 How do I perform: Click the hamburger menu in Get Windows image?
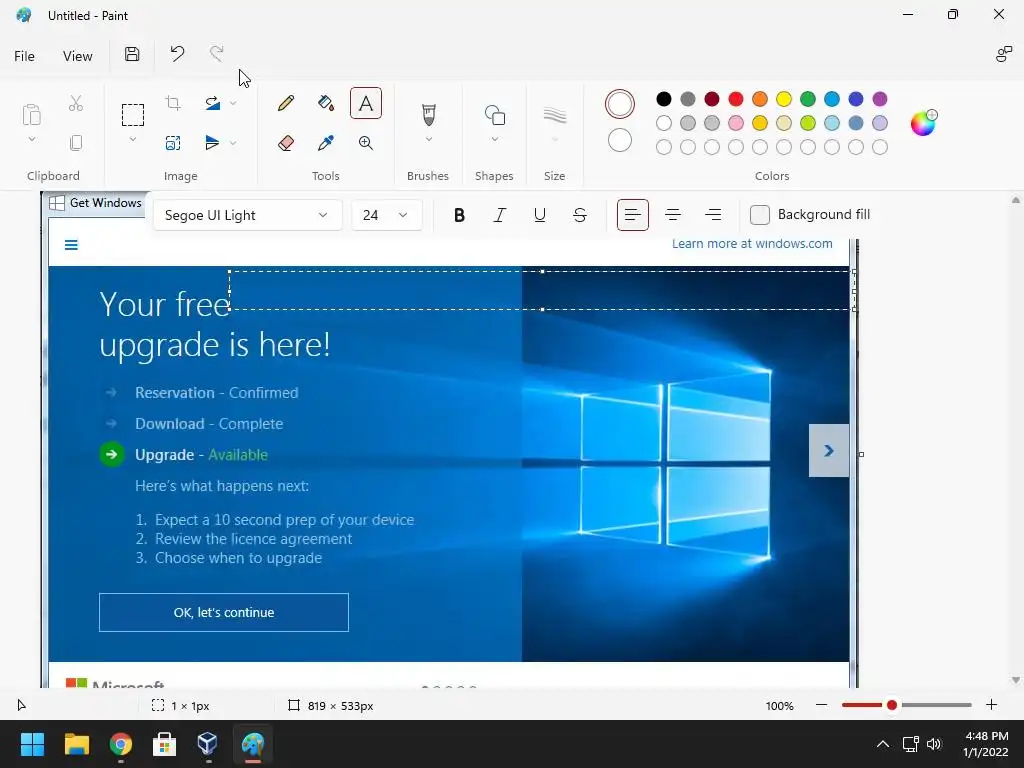71,245
